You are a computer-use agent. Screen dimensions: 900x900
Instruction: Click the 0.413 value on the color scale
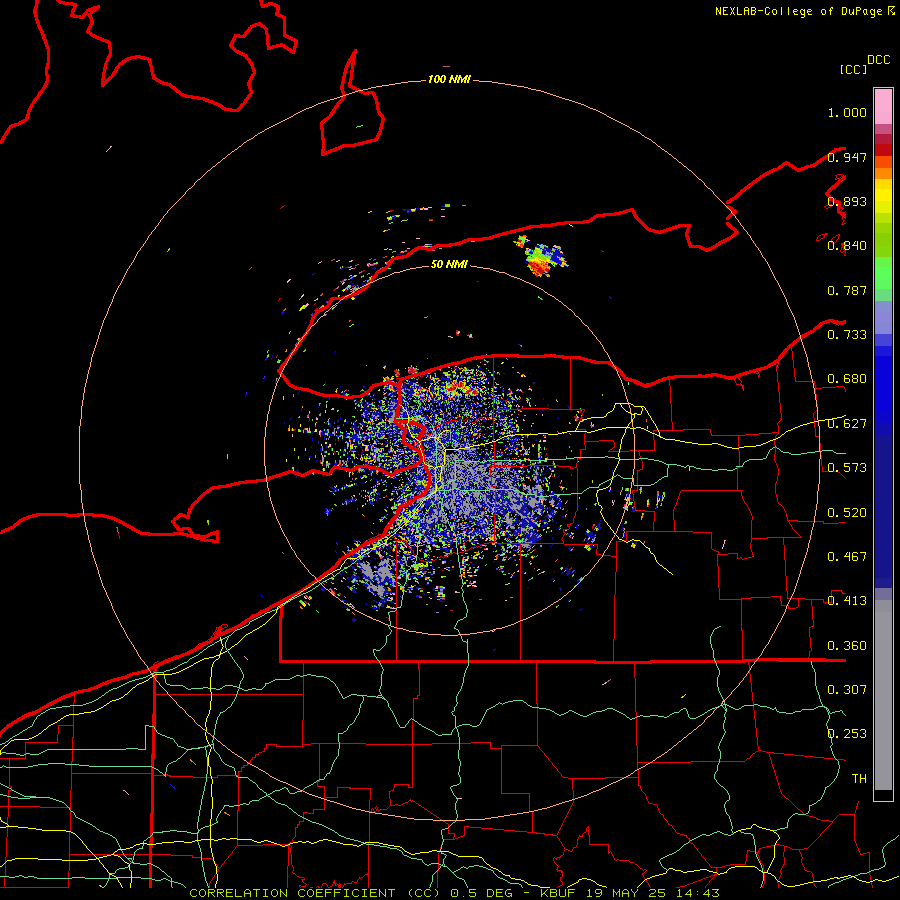847,601
